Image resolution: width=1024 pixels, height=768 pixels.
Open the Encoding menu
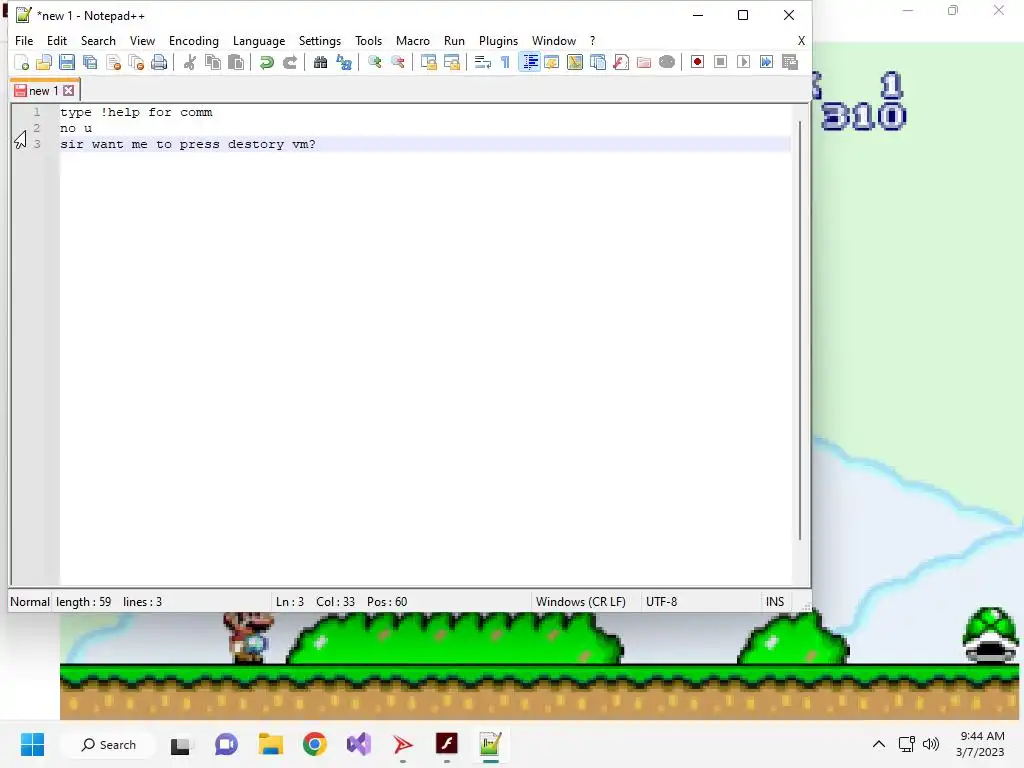(x=194, y=40)
